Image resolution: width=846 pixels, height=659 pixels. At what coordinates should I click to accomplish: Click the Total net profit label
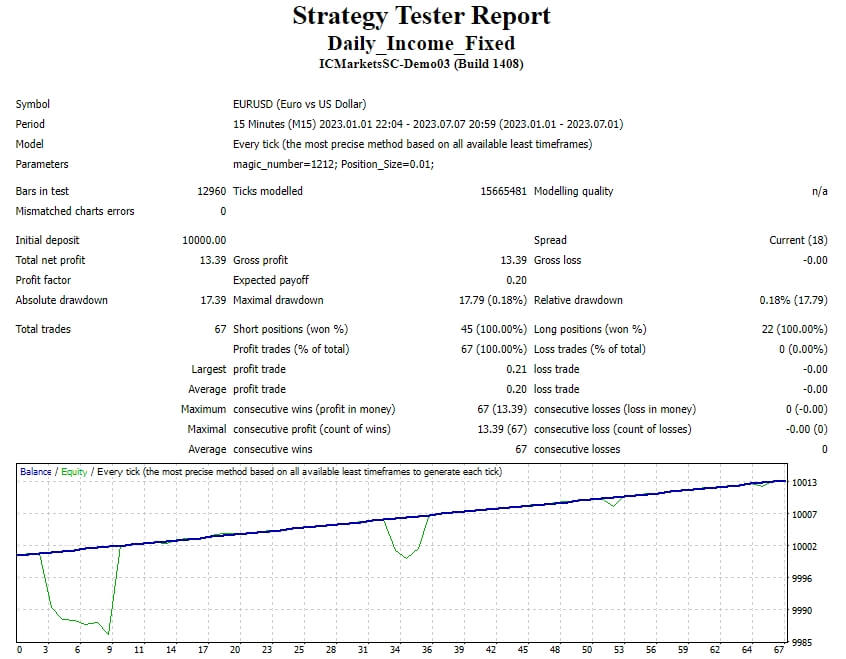[x=50, y=260]
